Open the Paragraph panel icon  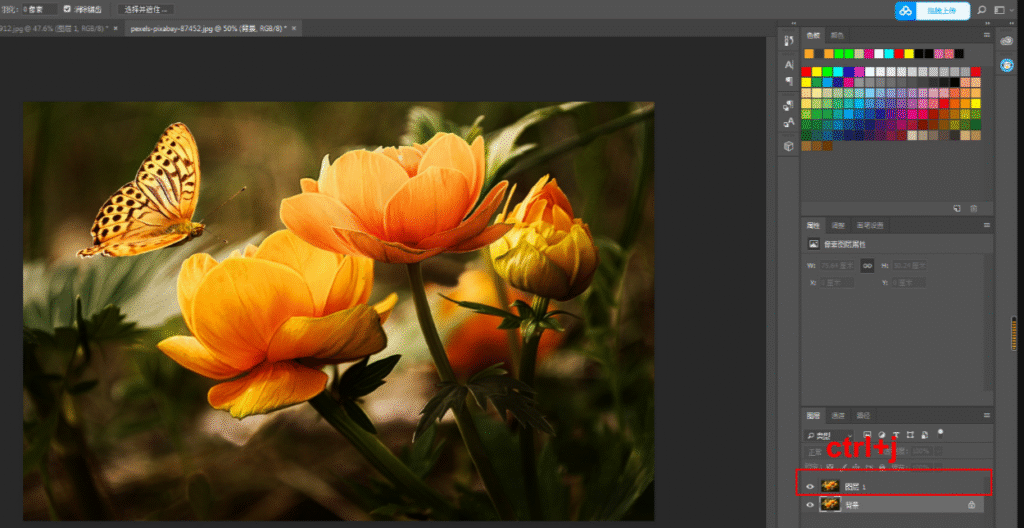coord(788,81)
